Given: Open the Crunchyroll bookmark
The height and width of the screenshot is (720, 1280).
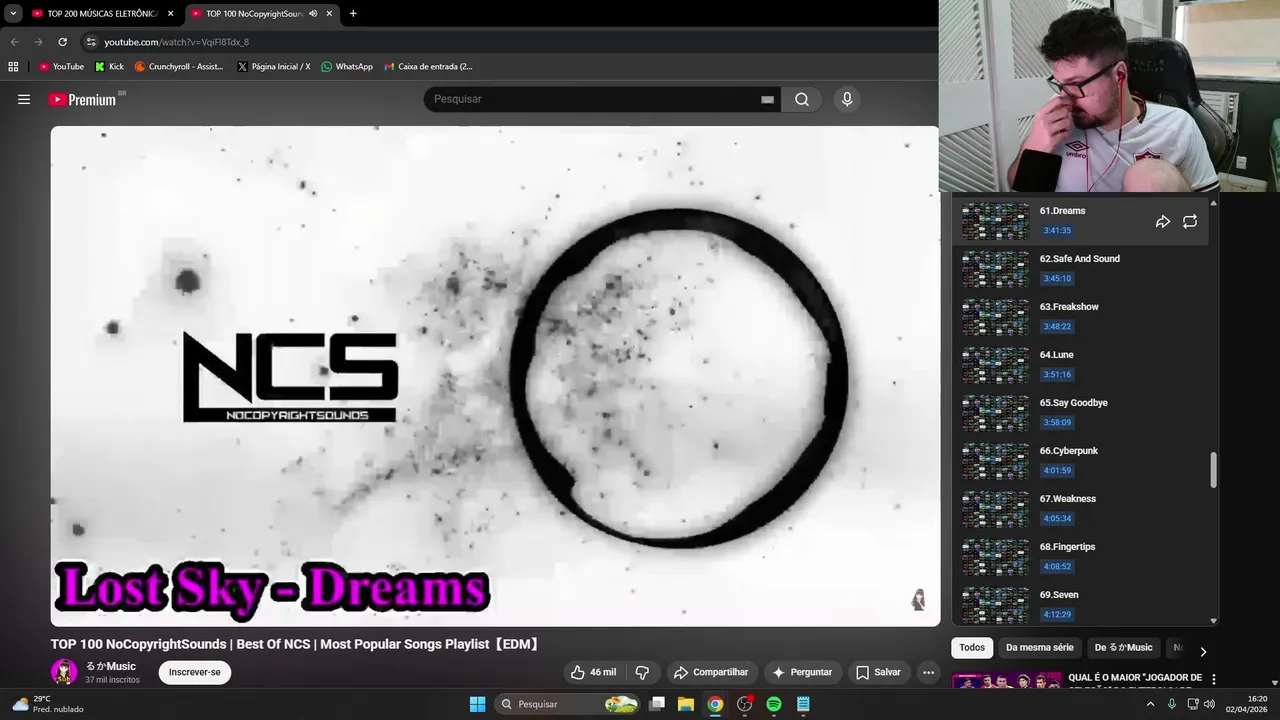Looking at the screenshot, I should (179, 67).
